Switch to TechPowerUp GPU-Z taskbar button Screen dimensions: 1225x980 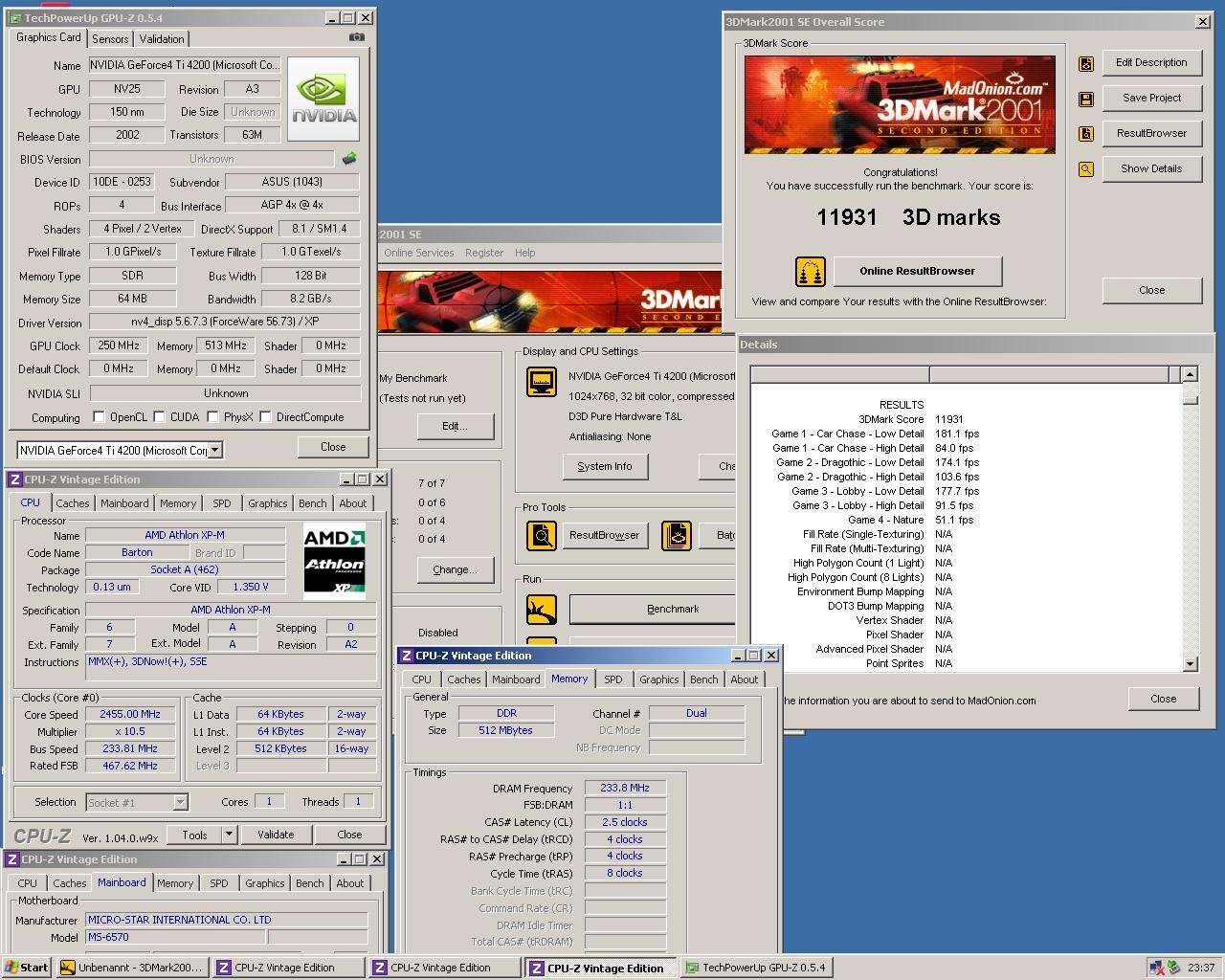pos(755,968)
